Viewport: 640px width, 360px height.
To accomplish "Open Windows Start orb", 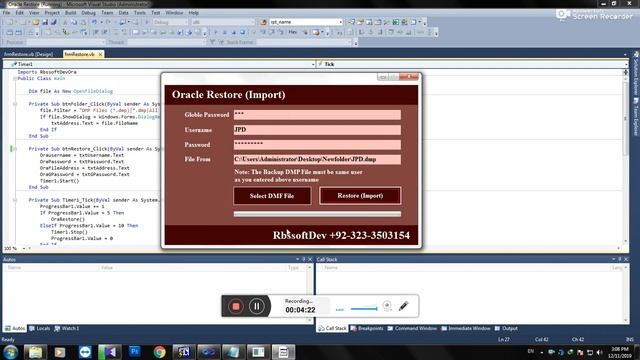I will point(11,352).
